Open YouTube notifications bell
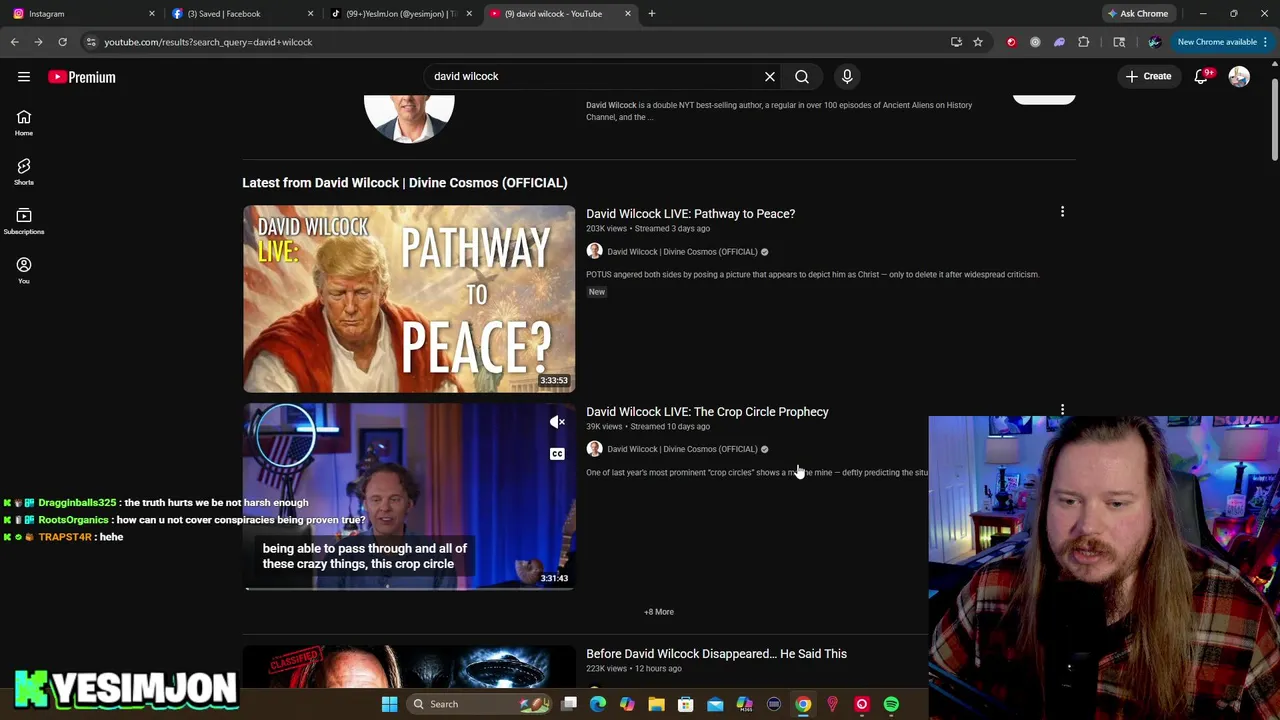Screen dimensions: 1280x720 click(x=1201, y=77)
